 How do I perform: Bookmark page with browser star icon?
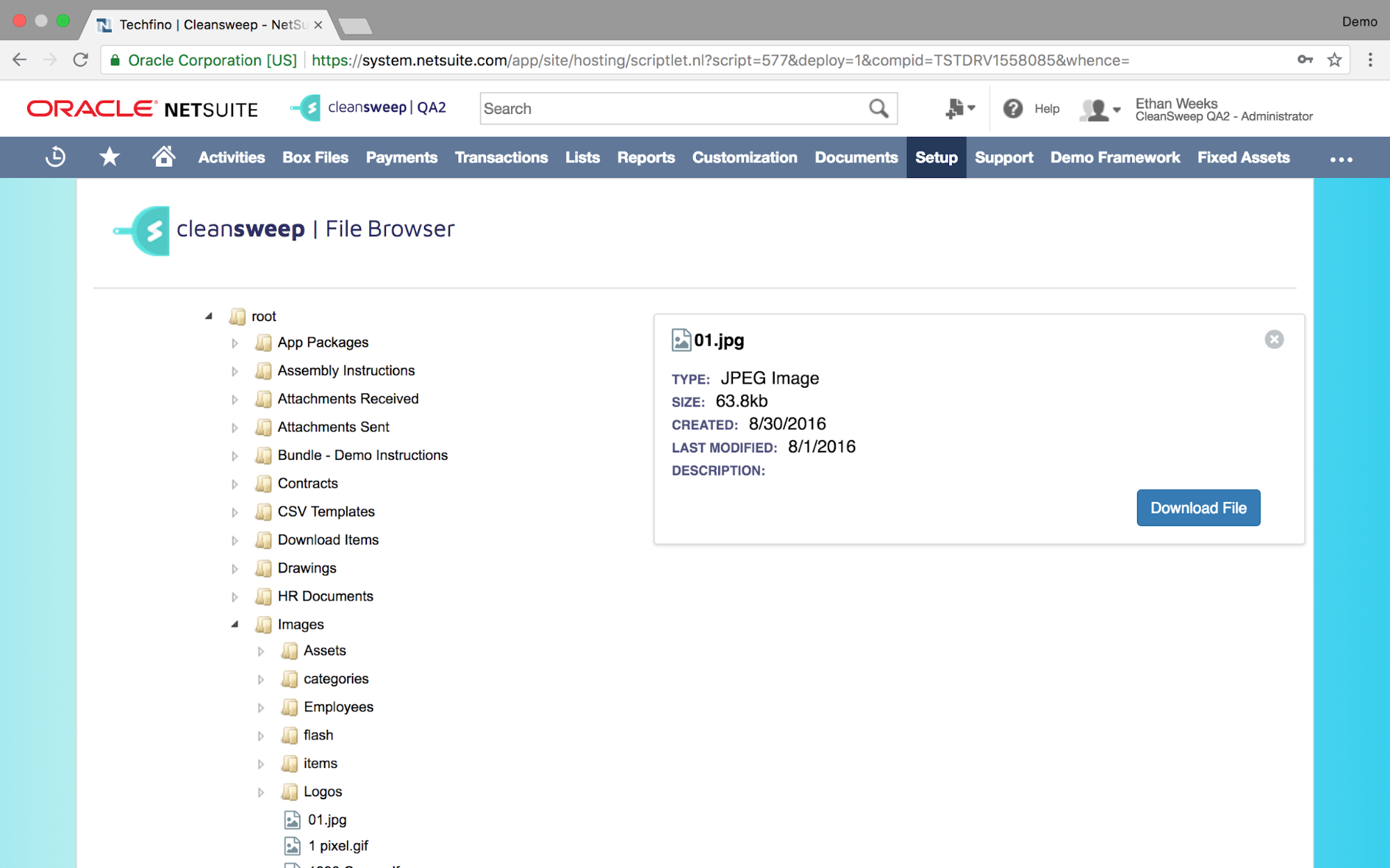click(x=1334, y=60)
